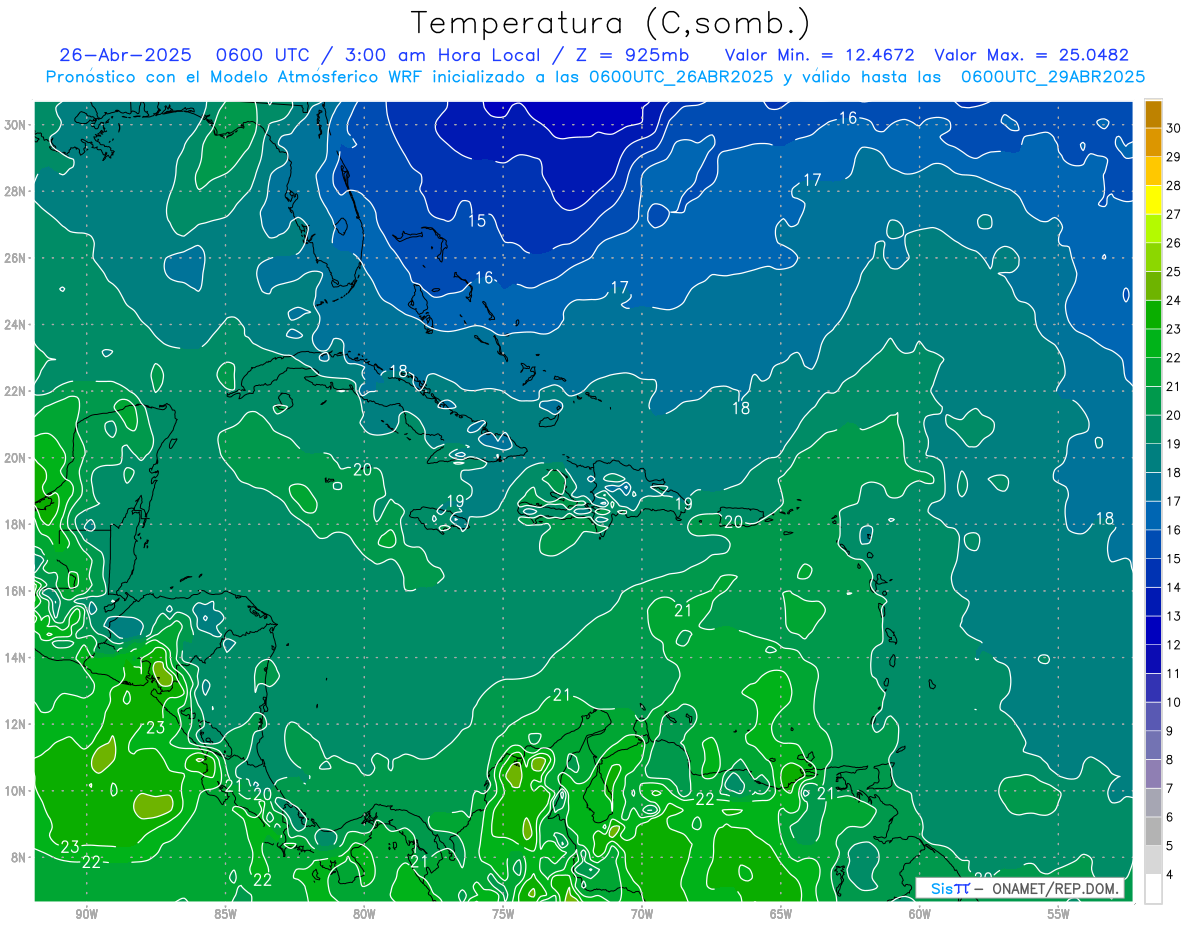Image resolution: width=1200 pixels, height=927 pixels.
Task: Click the "Valor Min. = 12.4672" text
Action: pos(820,55)
